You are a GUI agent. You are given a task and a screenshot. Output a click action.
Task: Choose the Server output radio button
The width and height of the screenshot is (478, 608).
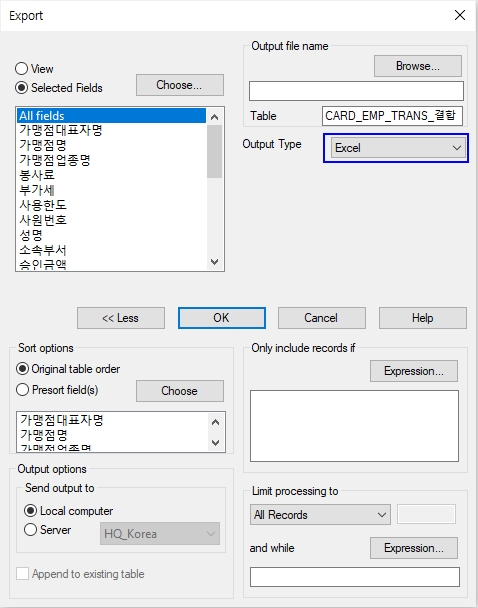31,530
